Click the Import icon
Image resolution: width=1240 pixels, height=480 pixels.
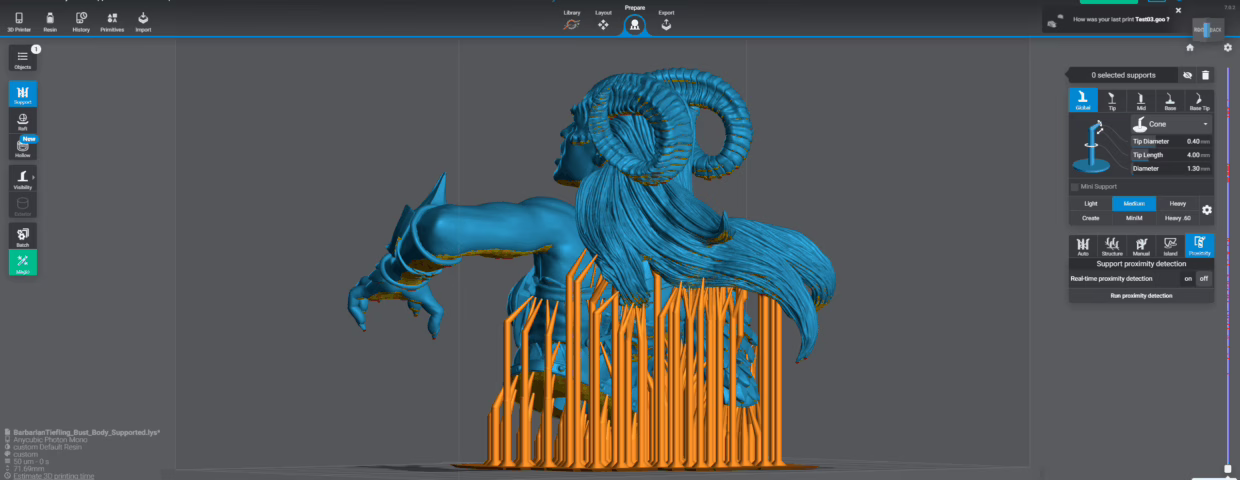click(x=143, y=21)
